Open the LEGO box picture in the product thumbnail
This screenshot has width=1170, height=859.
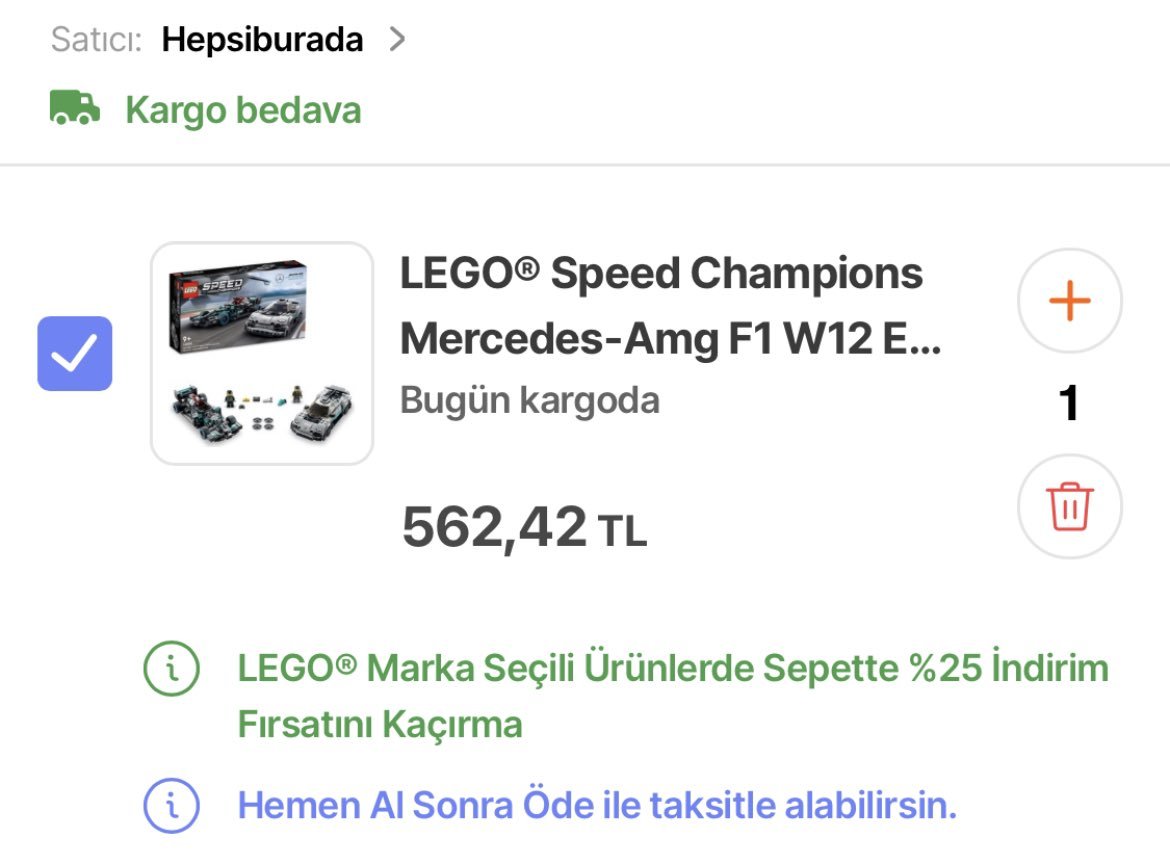(x=238, y=308)
